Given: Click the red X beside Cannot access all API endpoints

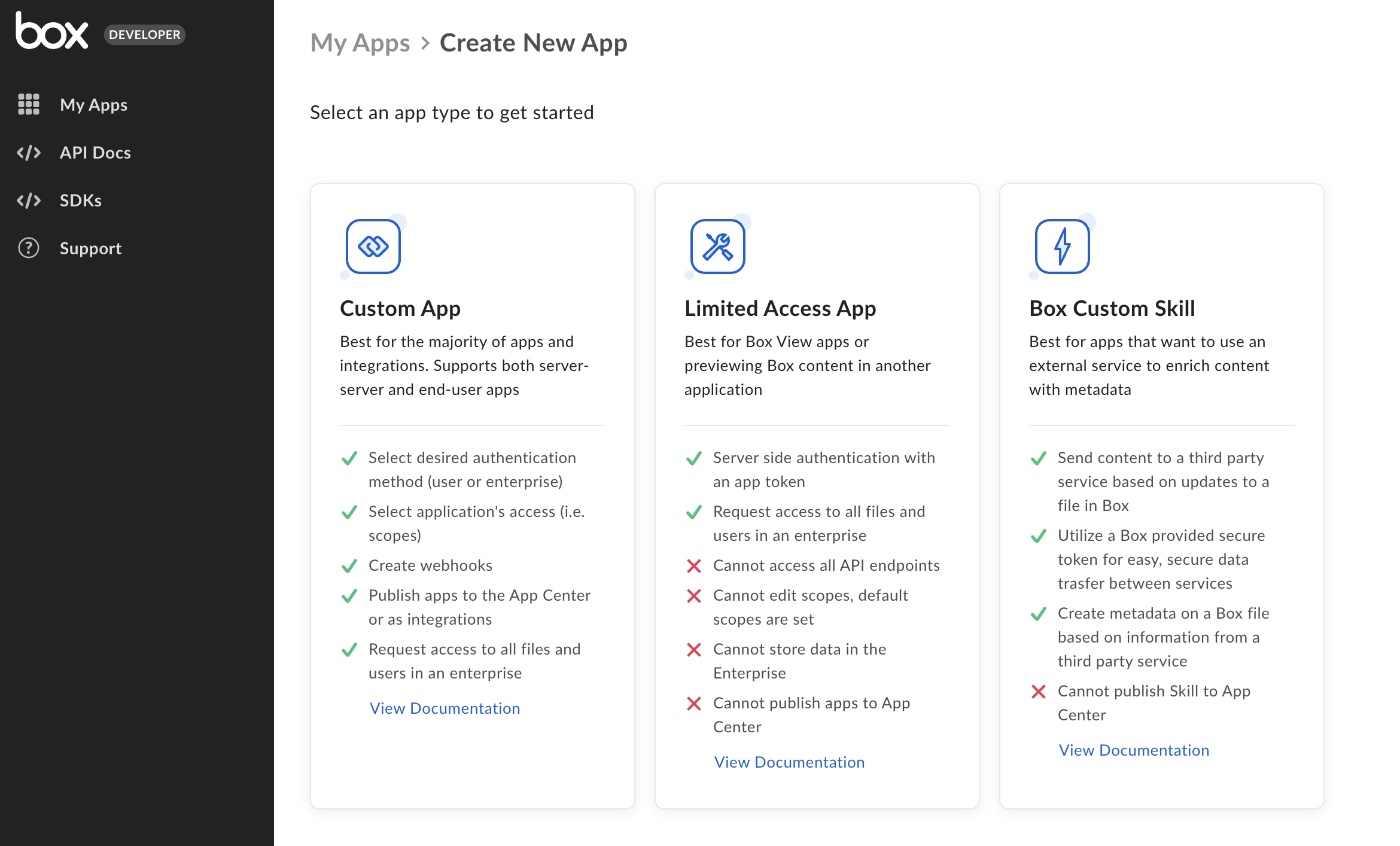Looking at the screenshot, I should (695, 565).
